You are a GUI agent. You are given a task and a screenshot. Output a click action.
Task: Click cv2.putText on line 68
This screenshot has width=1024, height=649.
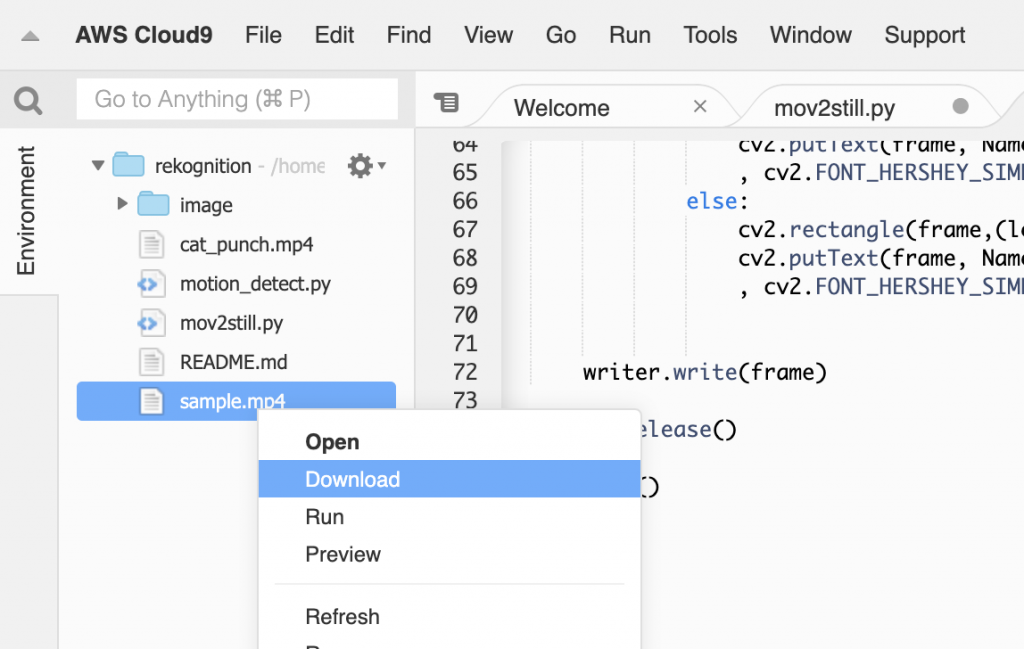pyautogui.click(x=808, y=259)
